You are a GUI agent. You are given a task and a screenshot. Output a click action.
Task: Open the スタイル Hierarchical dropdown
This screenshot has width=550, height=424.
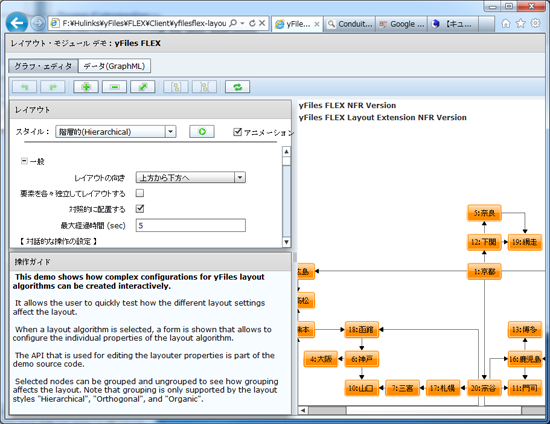point(170,132)
